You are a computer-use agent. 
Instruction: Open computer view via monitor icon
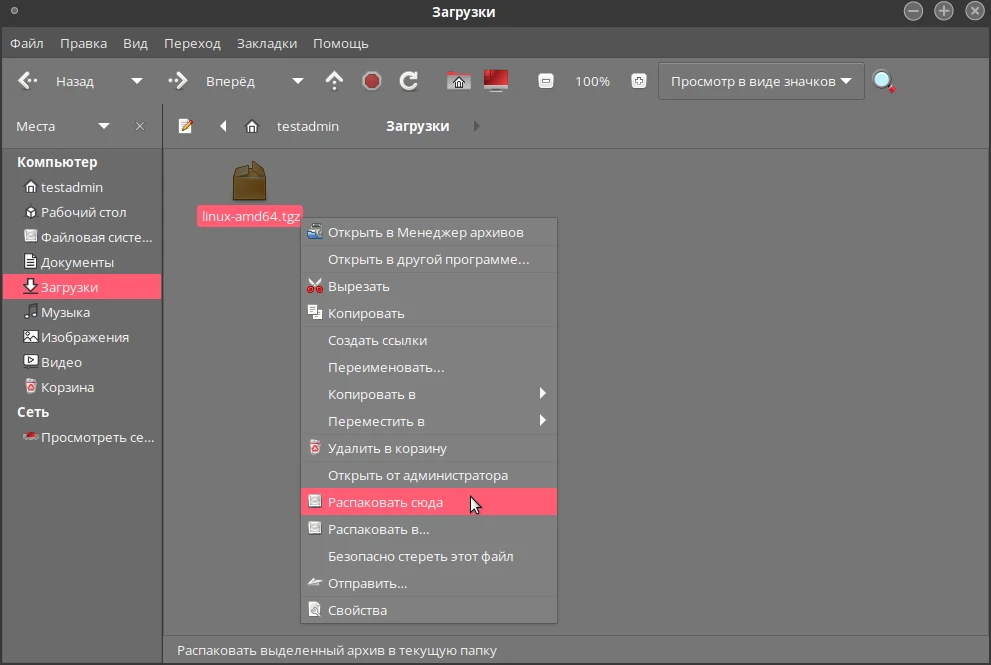click(x=496, y=81)
